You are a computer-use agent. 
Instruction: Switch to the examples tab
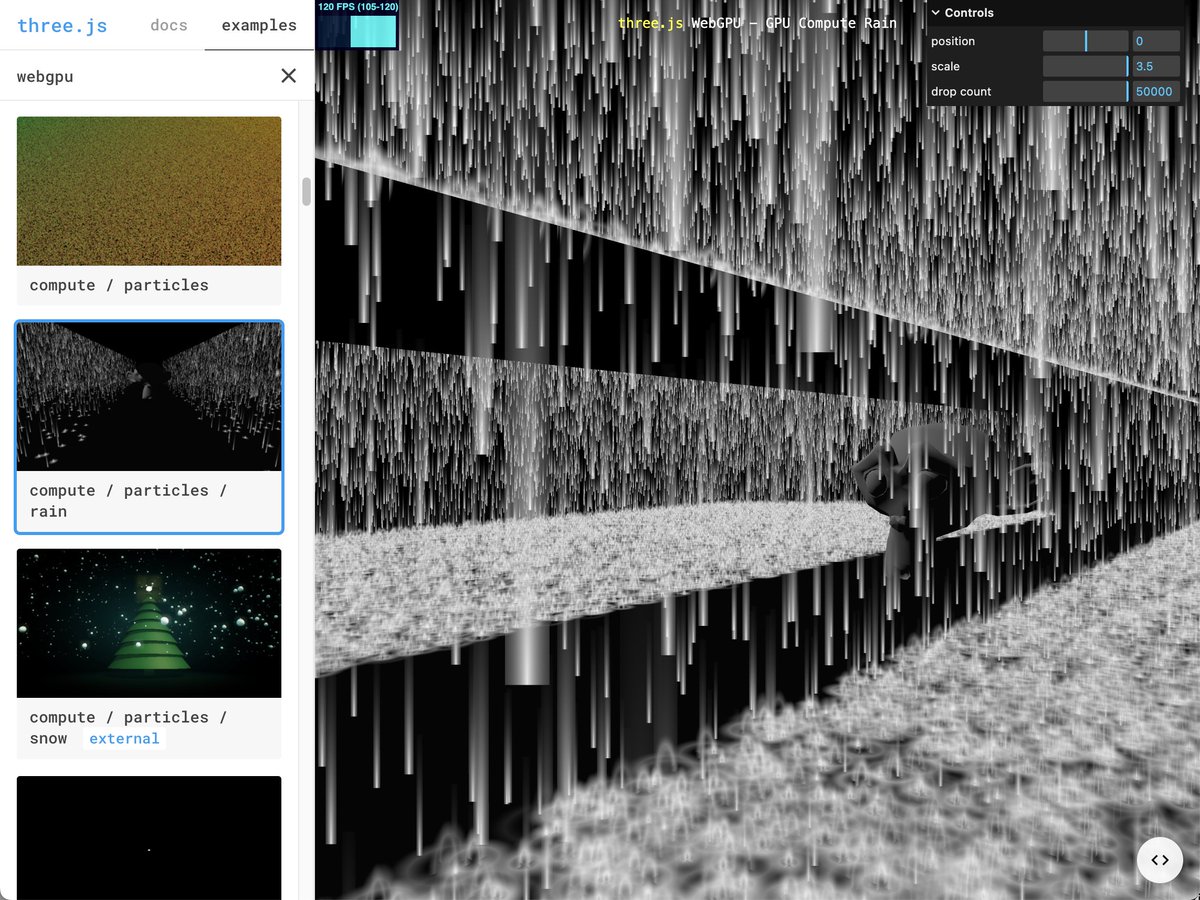point(258,25)
